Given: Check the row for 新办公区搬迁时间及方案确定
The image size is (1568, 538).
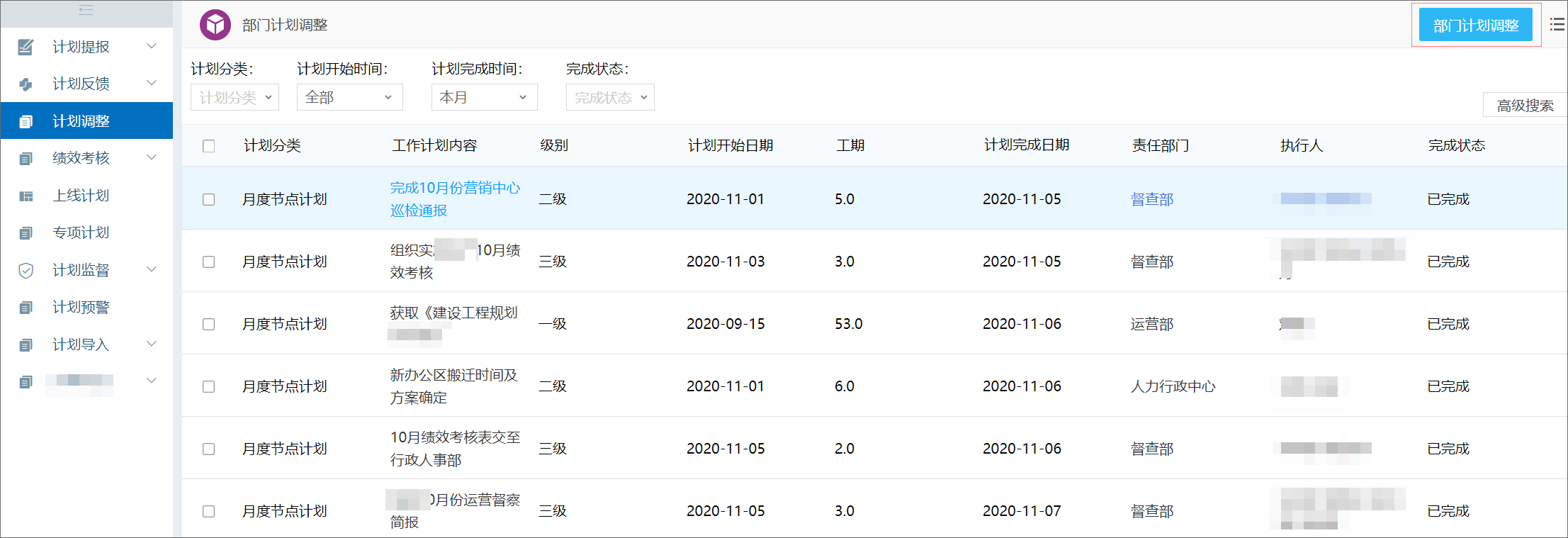Looking at the screenshot, I should point(208,386).
